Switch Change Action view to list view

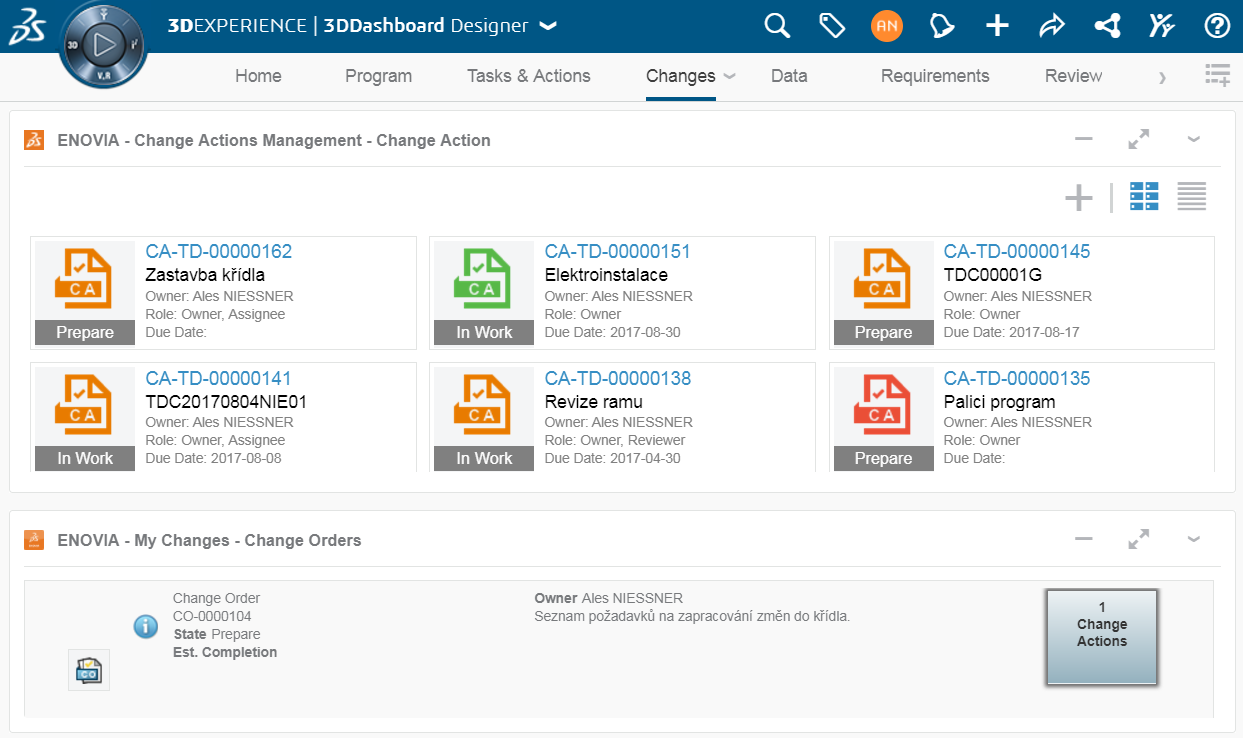[1192, 197]
